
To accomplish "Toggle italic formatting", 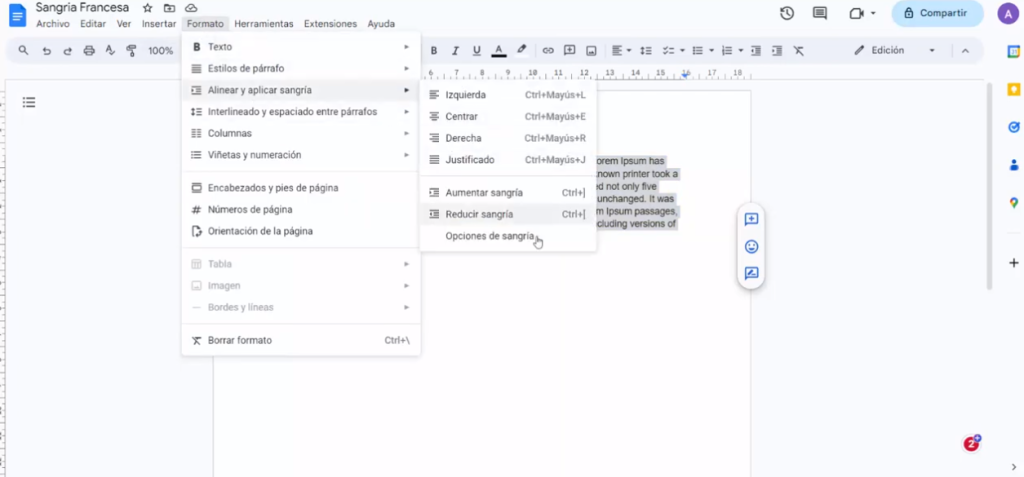I will 455,50.
